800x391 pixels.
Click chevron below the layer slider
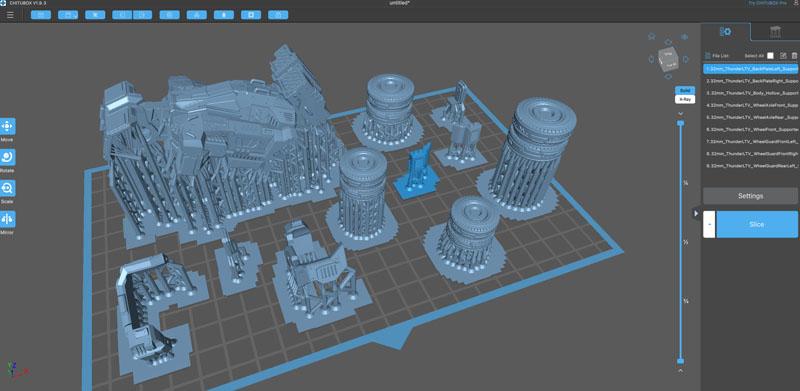tap(680, 371)
